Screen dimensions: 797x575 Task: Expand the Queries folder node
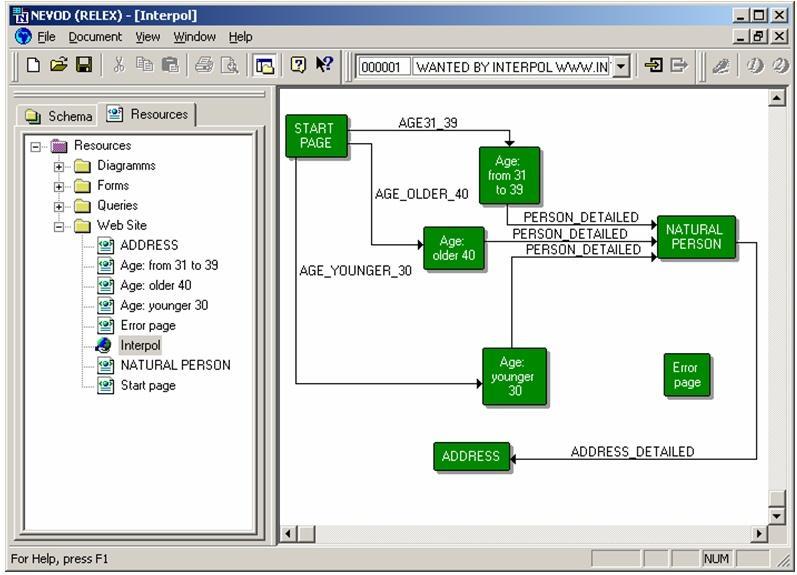[60, 206]
